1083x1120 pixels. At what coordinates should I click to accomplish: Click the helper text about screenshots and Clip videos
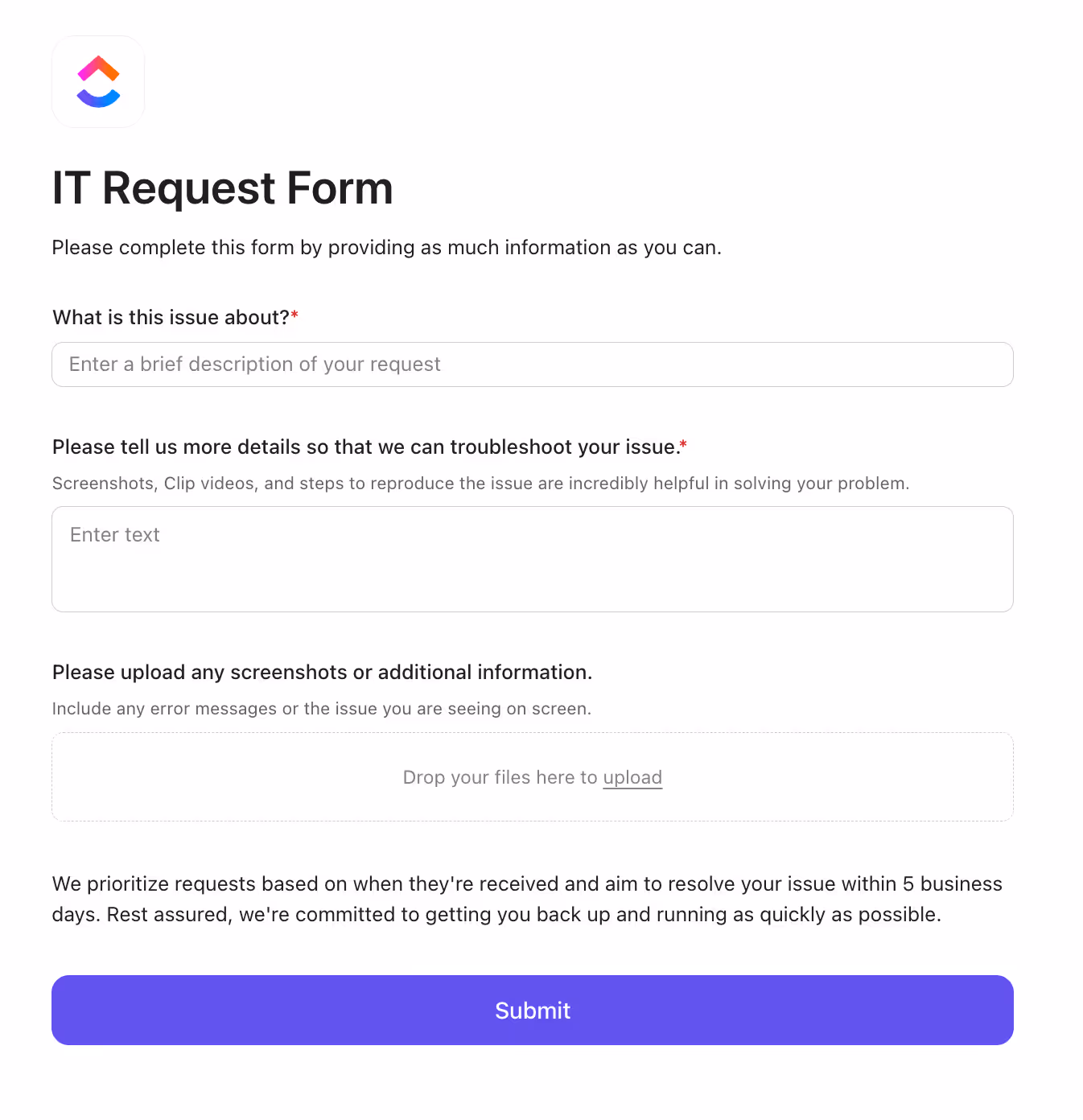(480, 484)
